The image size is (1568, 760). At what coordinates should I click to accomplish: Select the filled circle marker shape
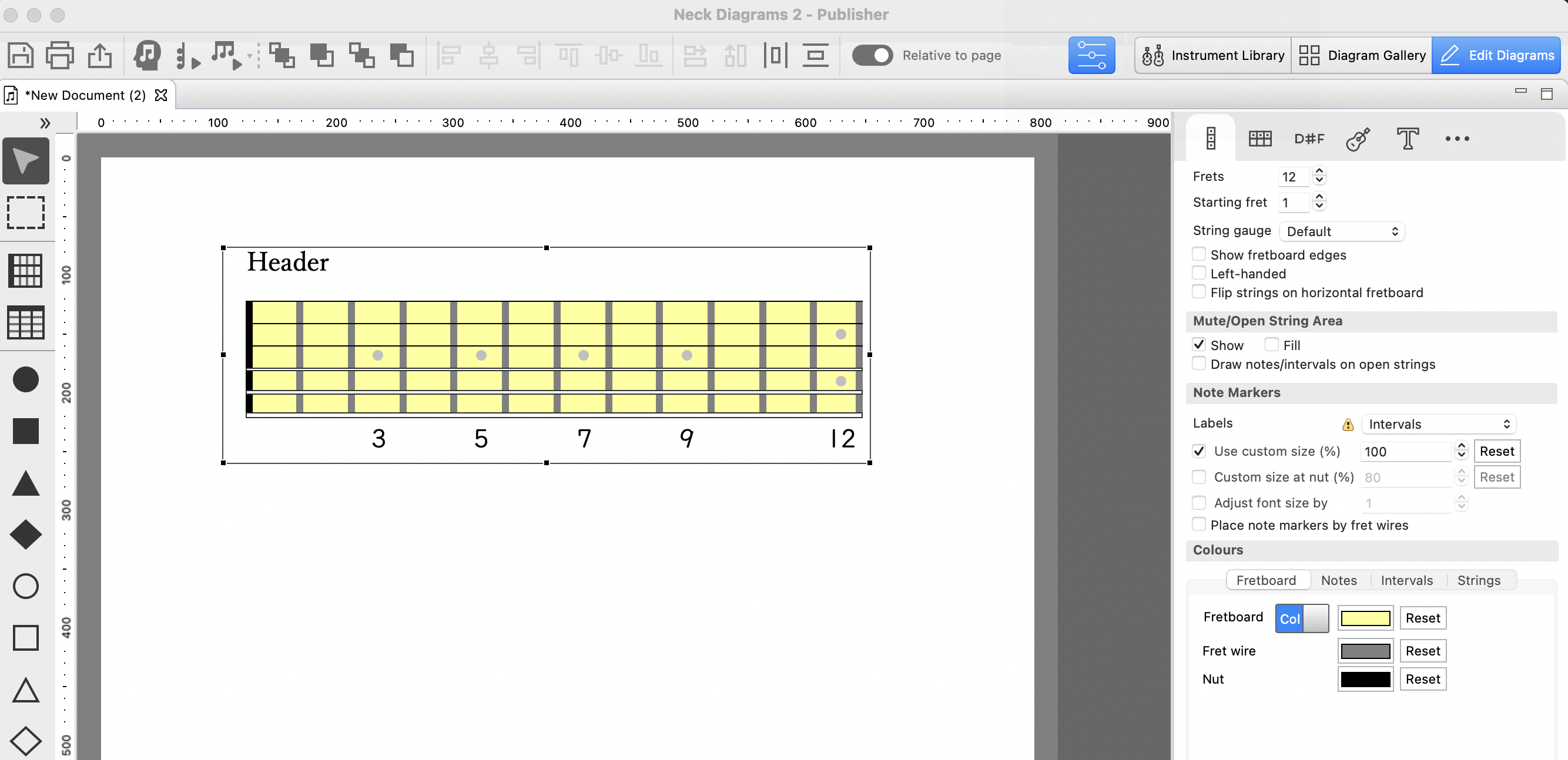26,379
